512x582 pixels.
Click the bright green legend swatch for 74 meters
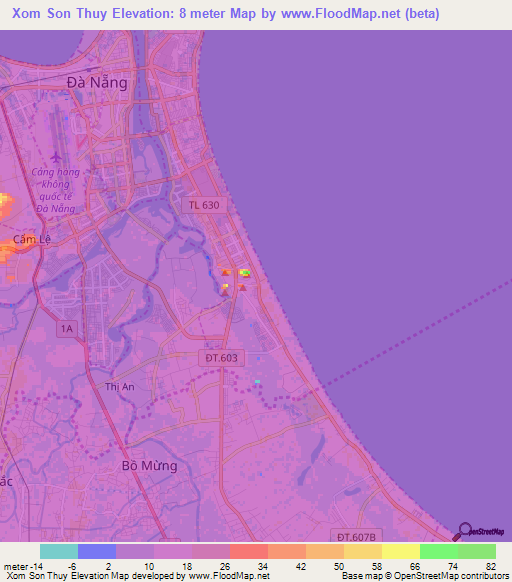[x=439, y=552]
